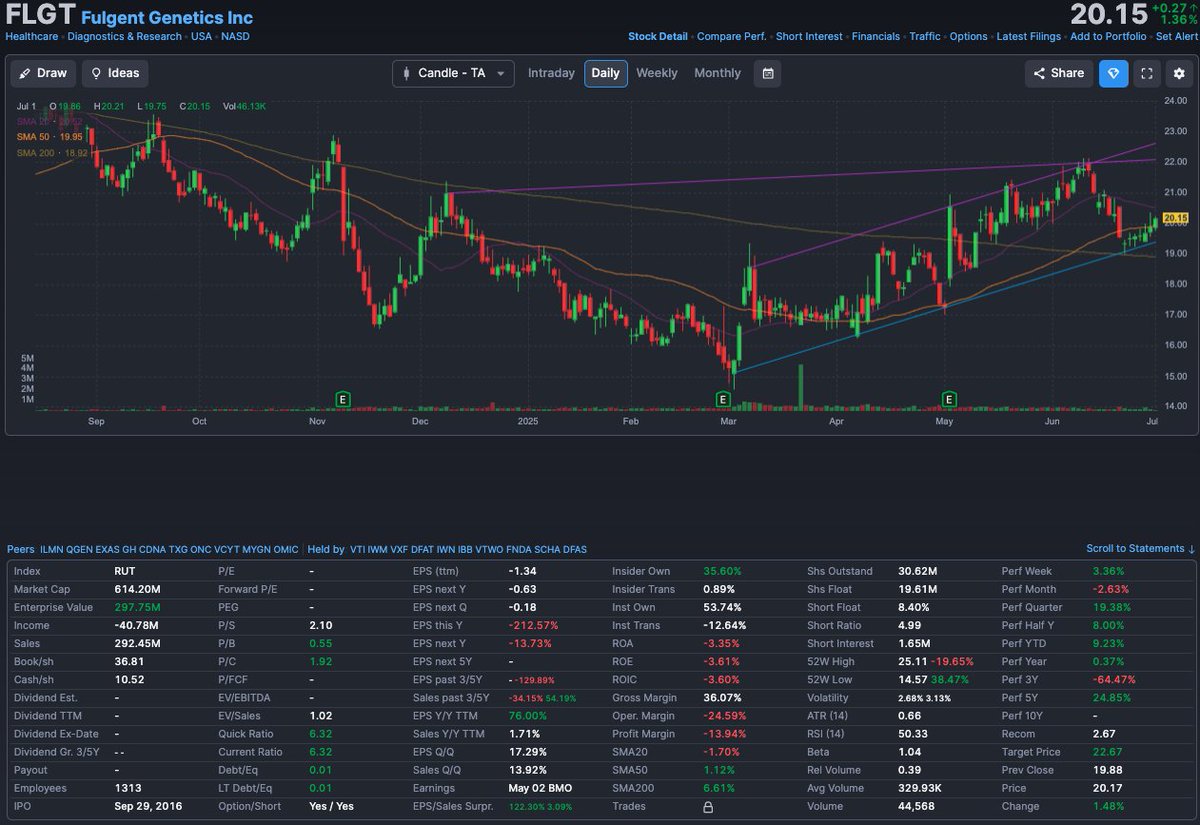Image resolution: width=1200 pixels, height=825 pixels.
Task: Click the RUT index value
Action: tap(125, 571)
